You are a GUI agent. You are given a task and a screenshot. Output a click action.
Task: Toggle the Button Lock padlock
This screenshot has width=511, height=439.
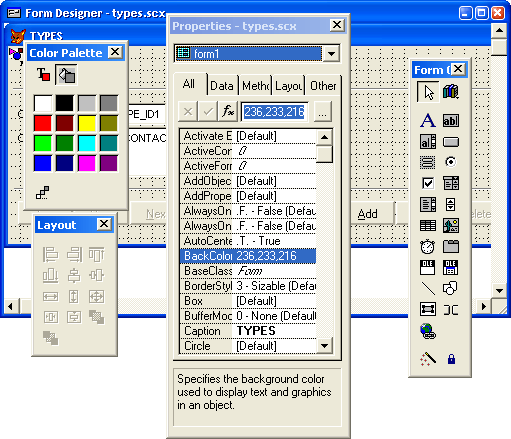click(451, 359)
